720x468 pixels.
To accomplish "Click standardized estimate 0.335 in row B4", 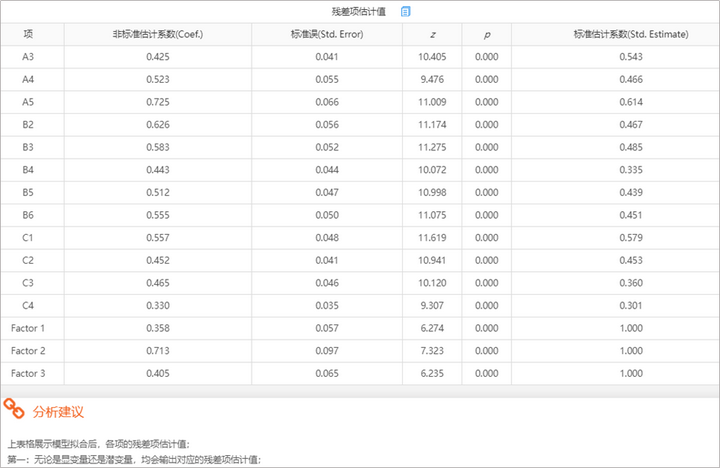I will (631, 169).
